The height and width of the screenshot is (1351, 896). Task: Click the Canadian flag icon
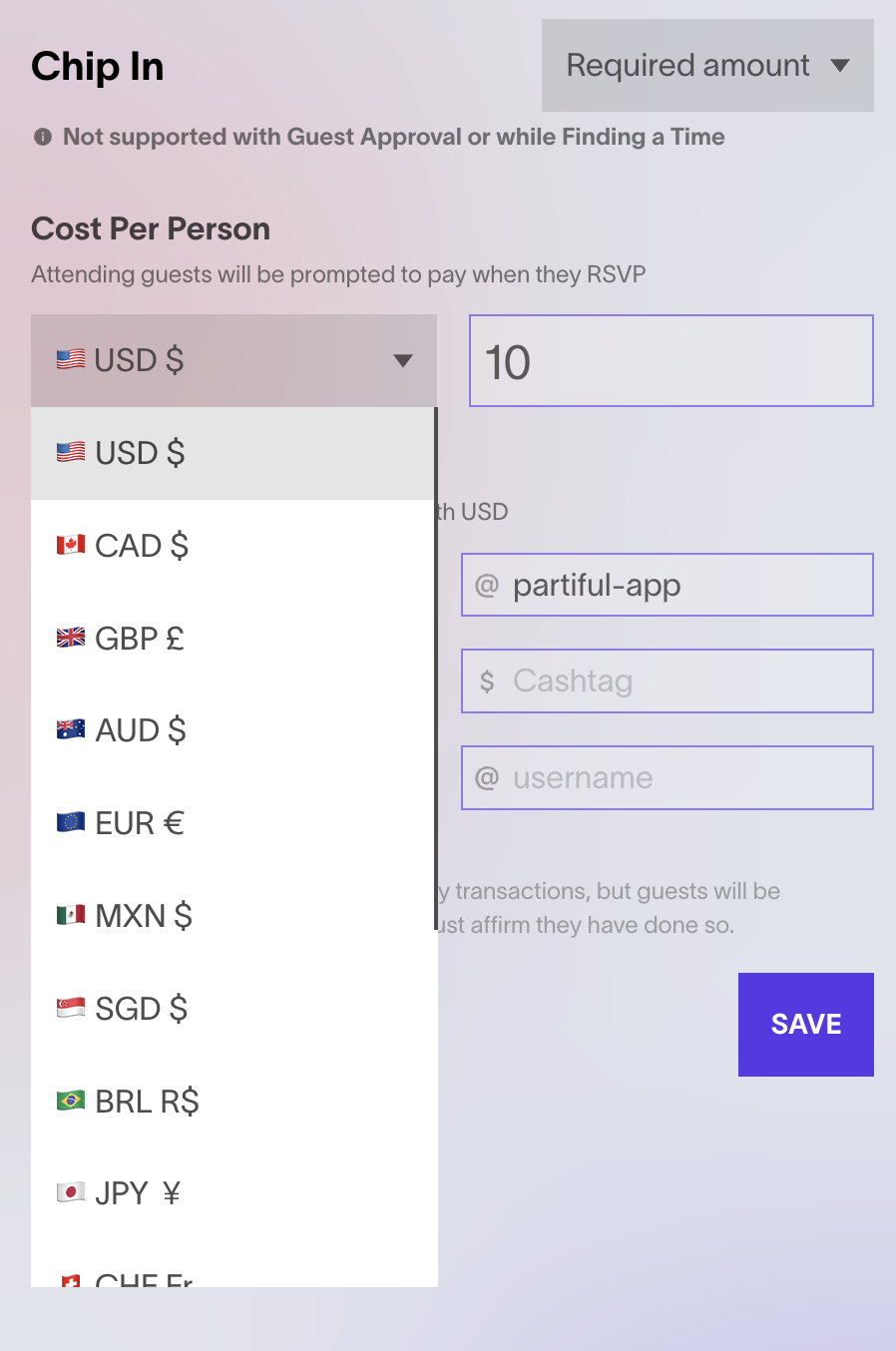71,545
